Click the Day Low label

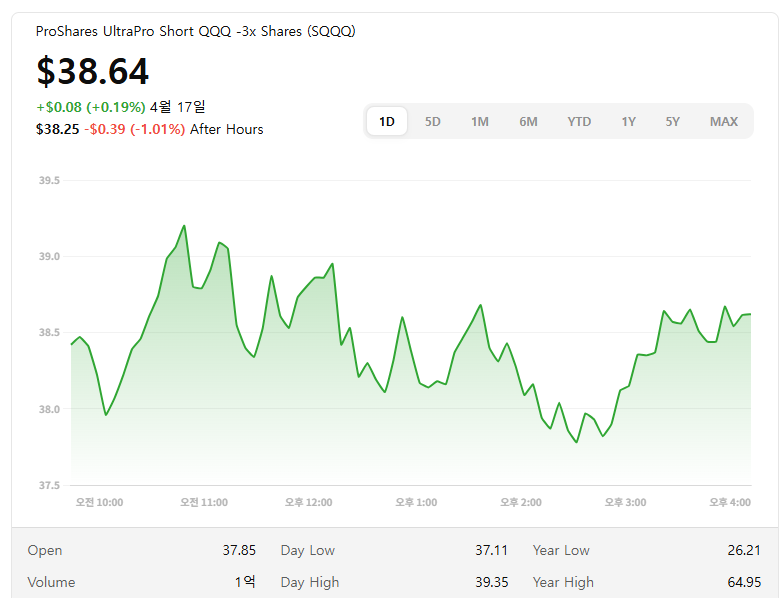[x=307, y=551]
